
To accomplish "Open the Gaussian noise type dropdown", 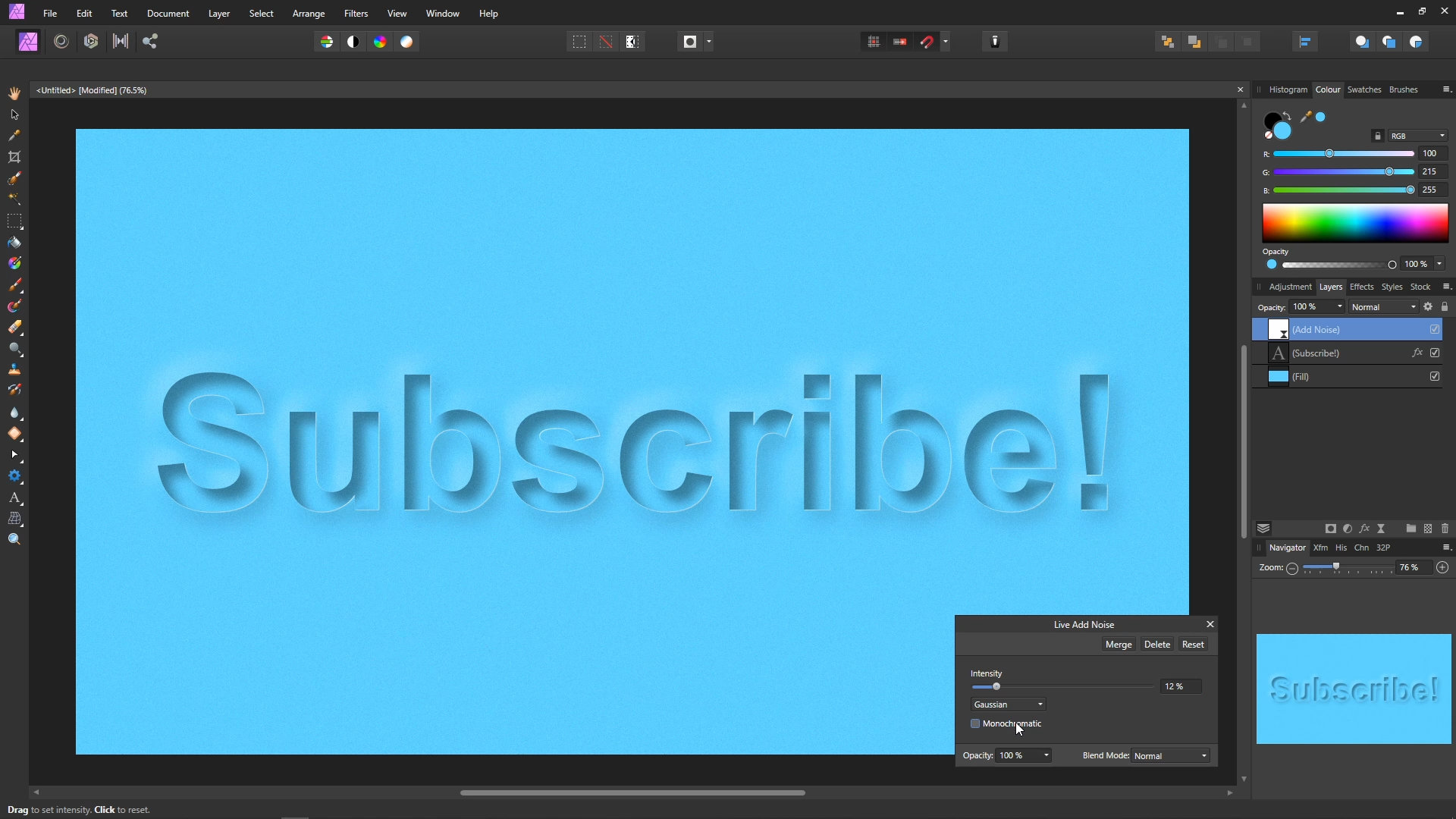I will pyautogui.click(x=1009, y=704).
